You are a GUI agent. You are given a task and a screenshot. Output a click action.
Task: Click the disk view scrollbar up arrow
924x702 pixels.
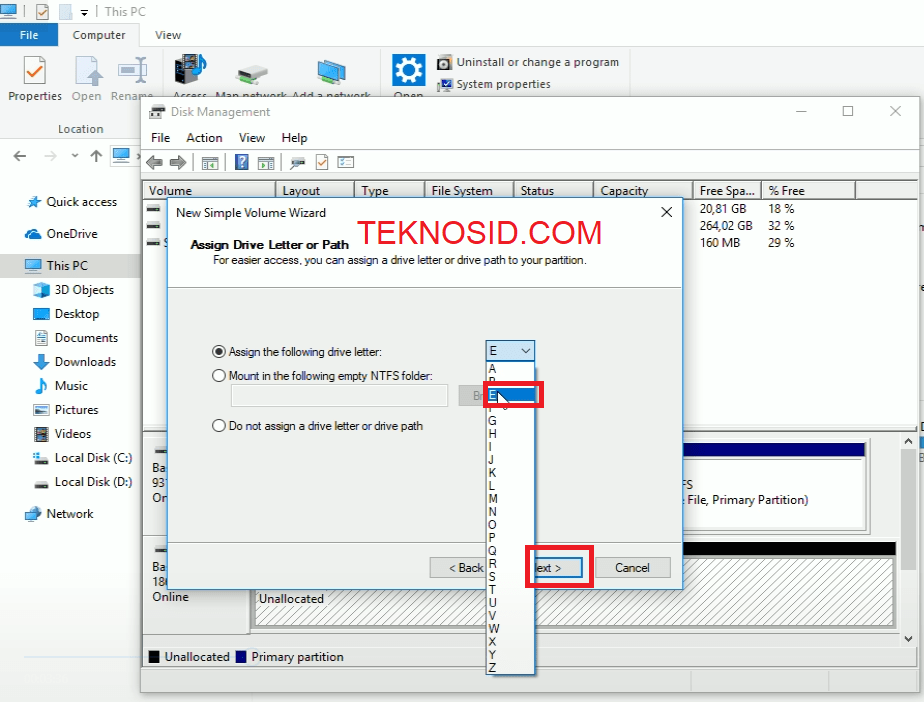[x=908, y=441]
